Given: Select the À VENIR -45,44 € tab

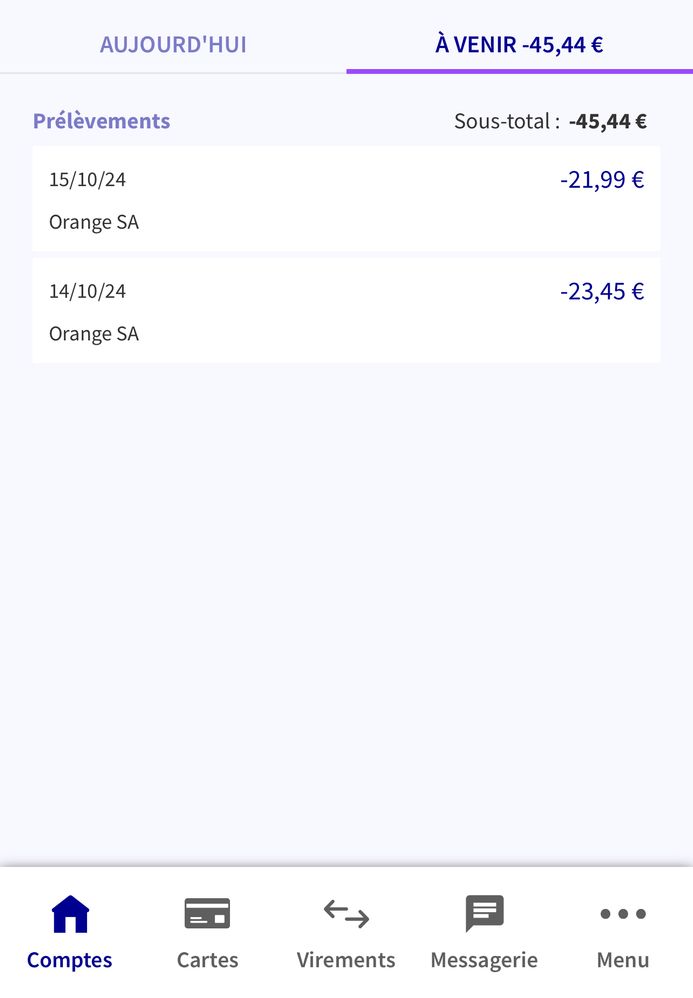Looking at the screenshot, I should coord(519,45).
